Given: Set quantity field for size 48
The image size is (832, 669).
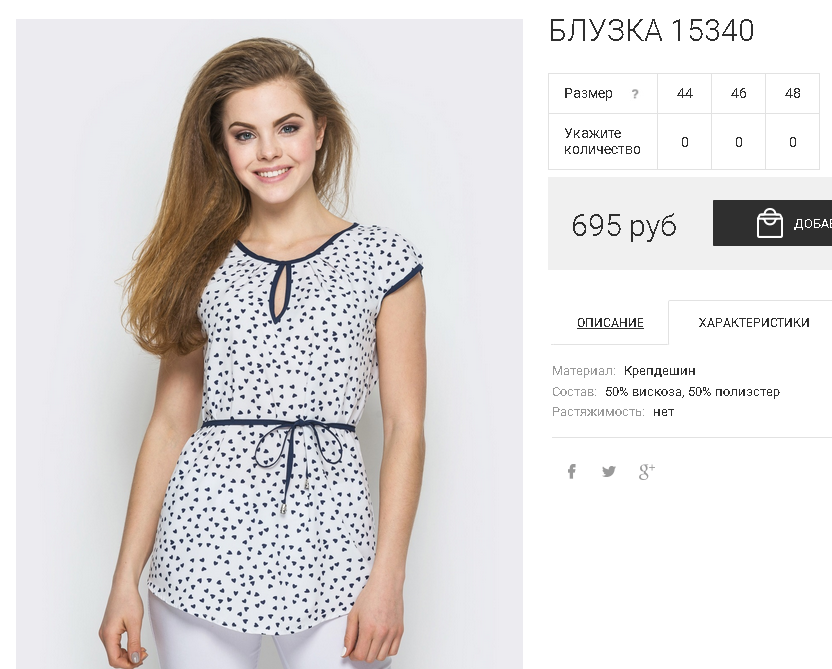Looking at the screenshot, I should [793, 142].
